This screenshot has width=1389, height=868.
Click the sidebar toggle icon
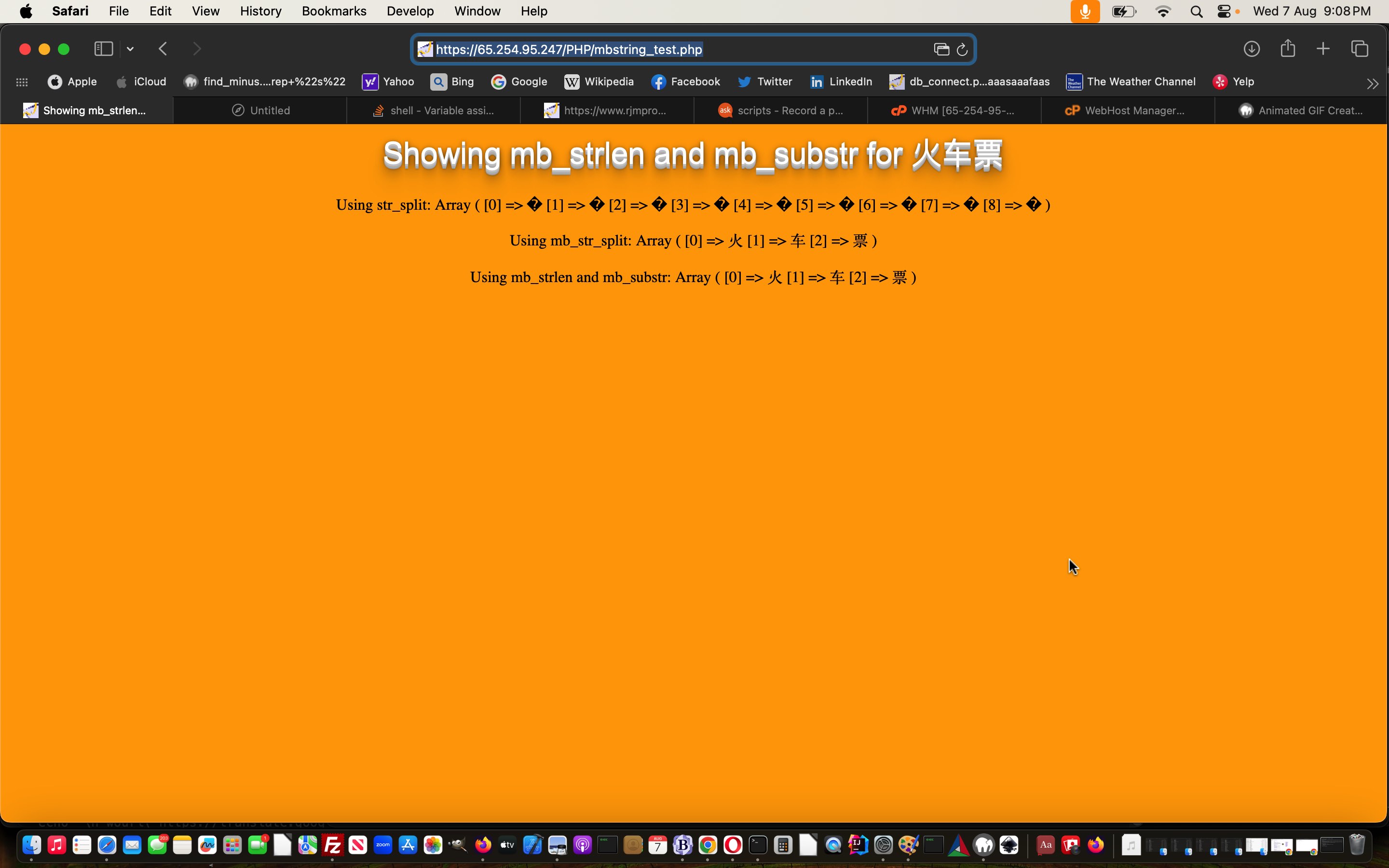[103, 48]
